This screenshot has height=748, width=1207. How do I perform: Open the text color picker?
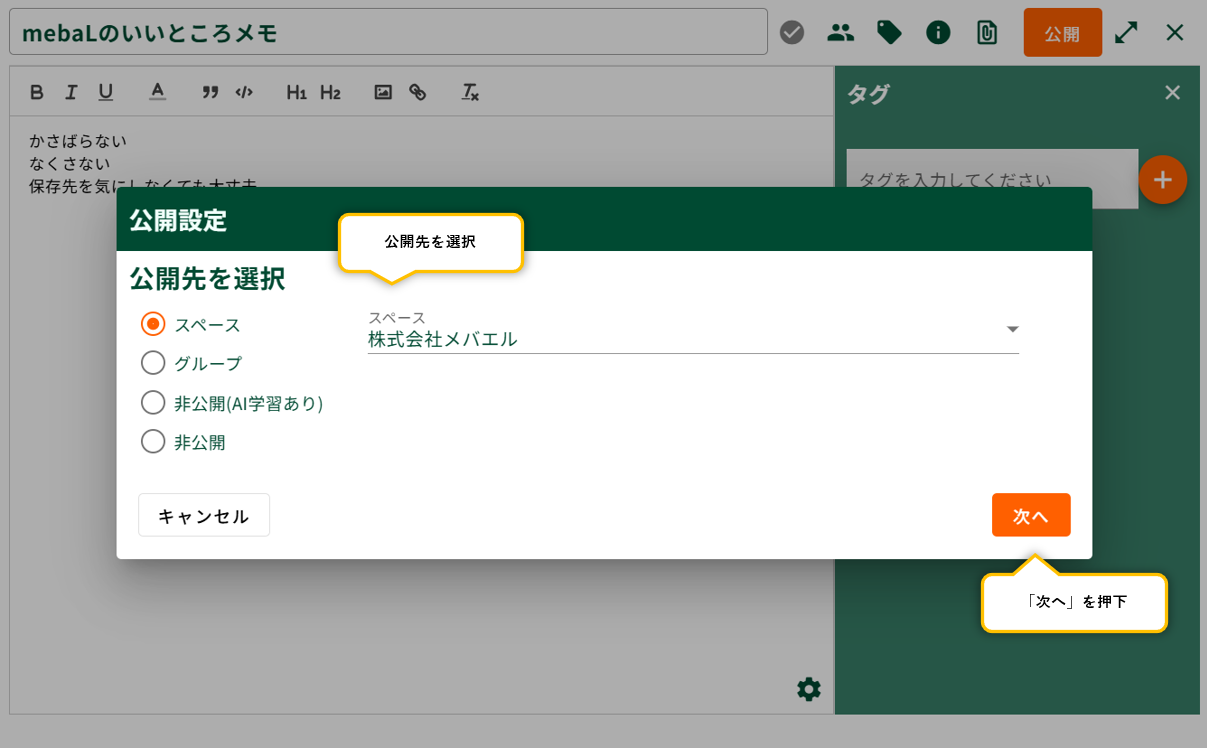click(x=157, y=92)
